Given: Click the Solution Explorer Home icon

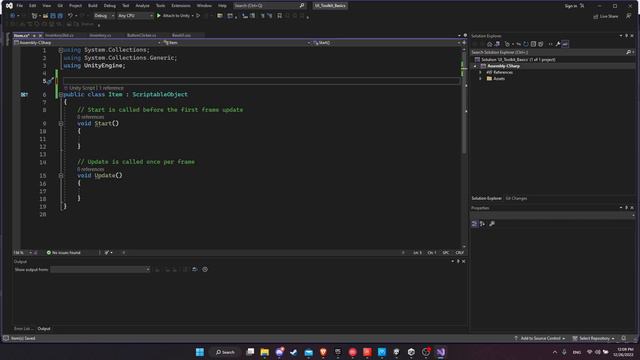Looking at the screenshot, I should pyautogui.click(x=490, y=44).
